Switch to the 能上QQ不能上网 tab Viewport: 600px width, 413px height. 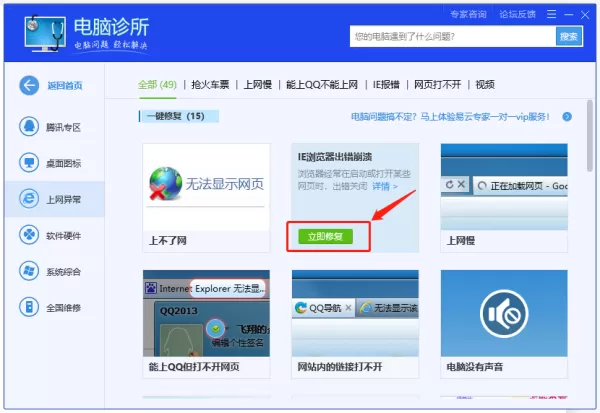click(x=322, y=85)
